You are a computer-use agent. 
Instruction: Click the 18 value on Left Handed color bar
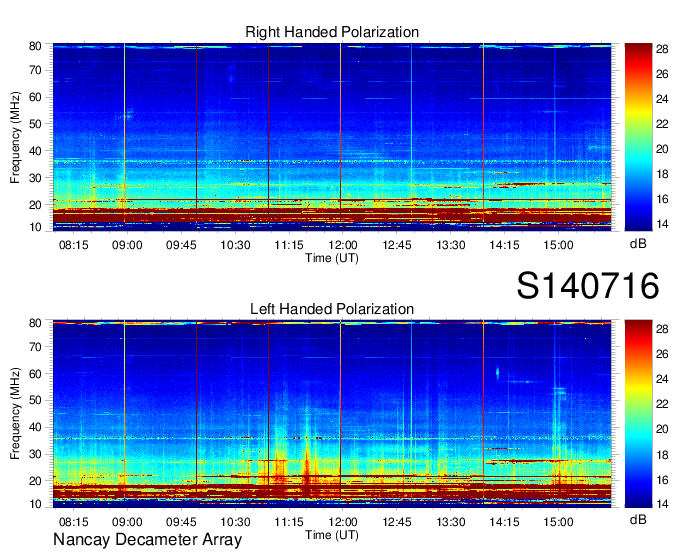[662, 455]
